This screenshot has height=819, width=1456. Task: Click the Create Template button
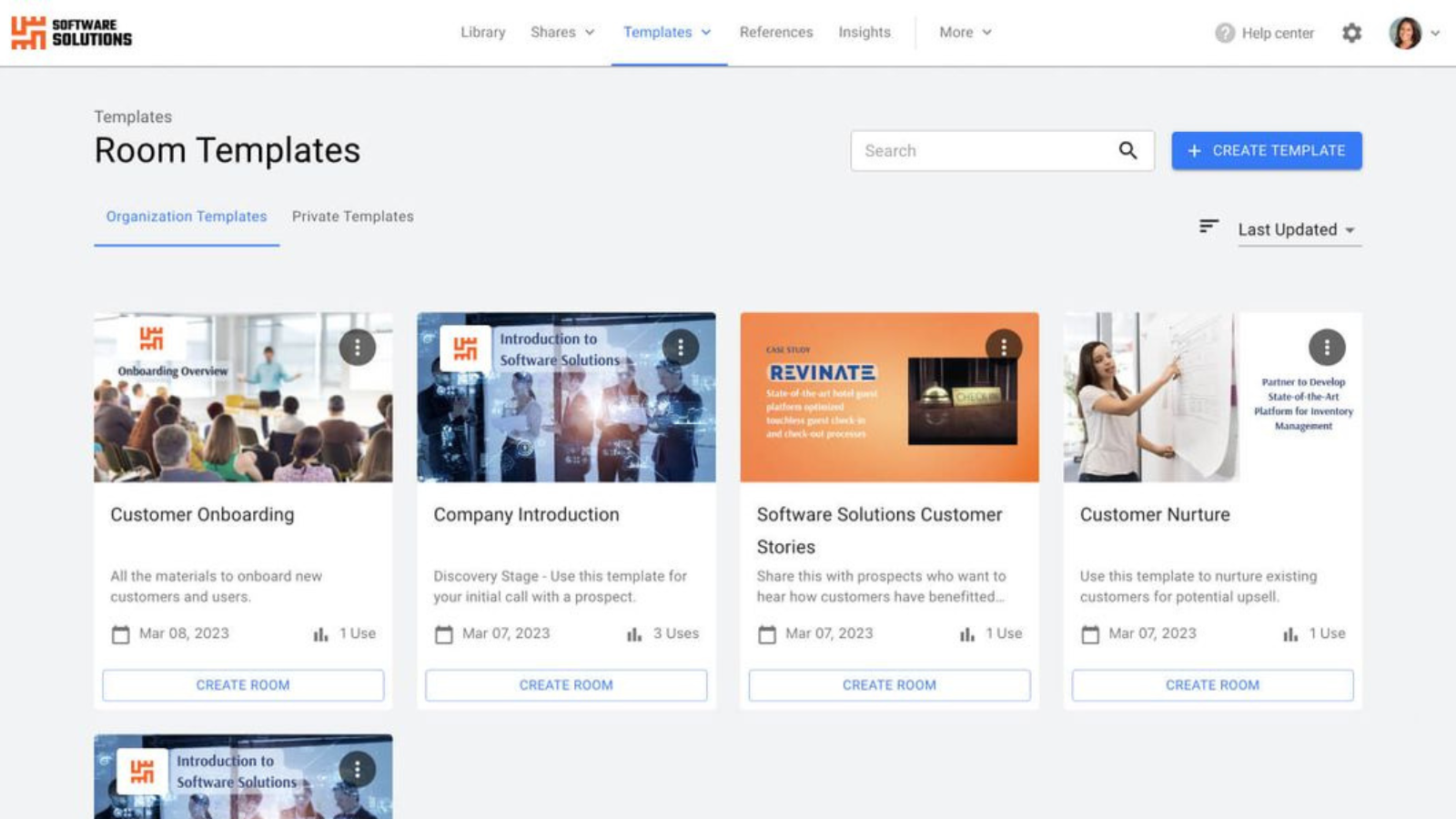click(x=1266, y=150)
